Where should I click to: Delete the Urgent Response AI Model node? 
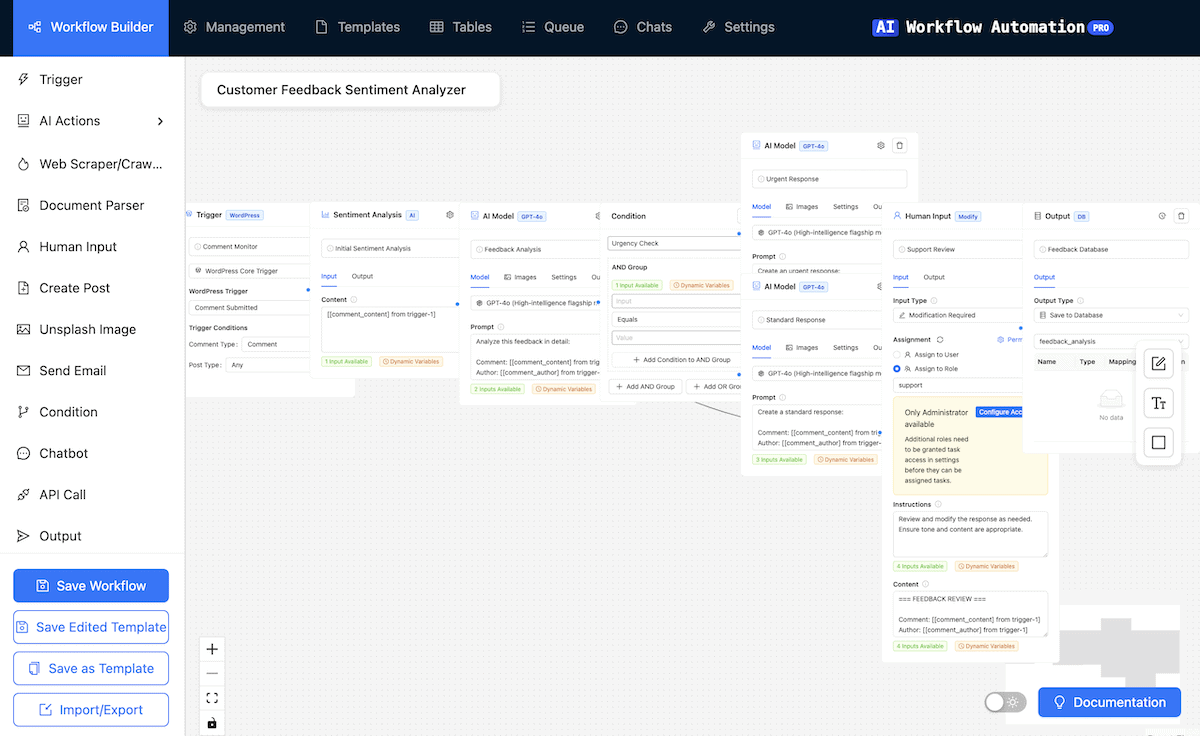click(x=899, y=145)
